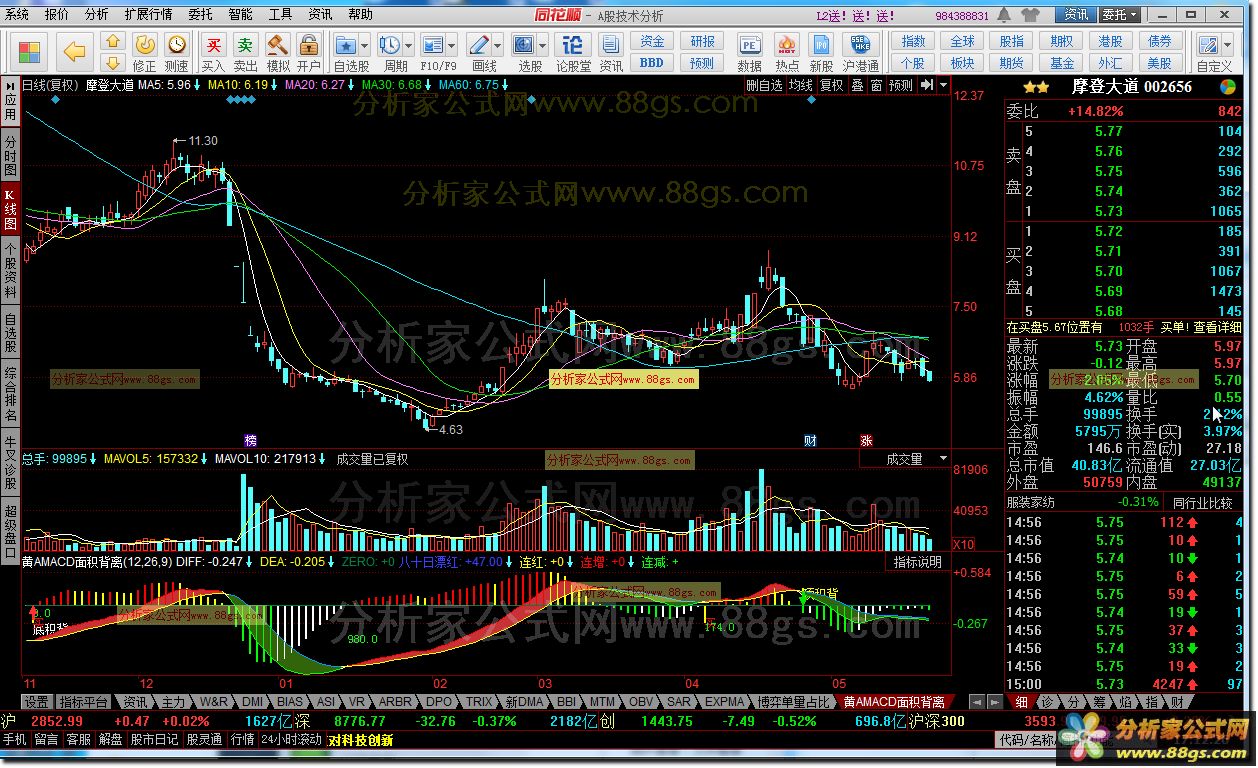Click the 资金 button
This screenshot has width=1258, height=768.
(652, 42)
